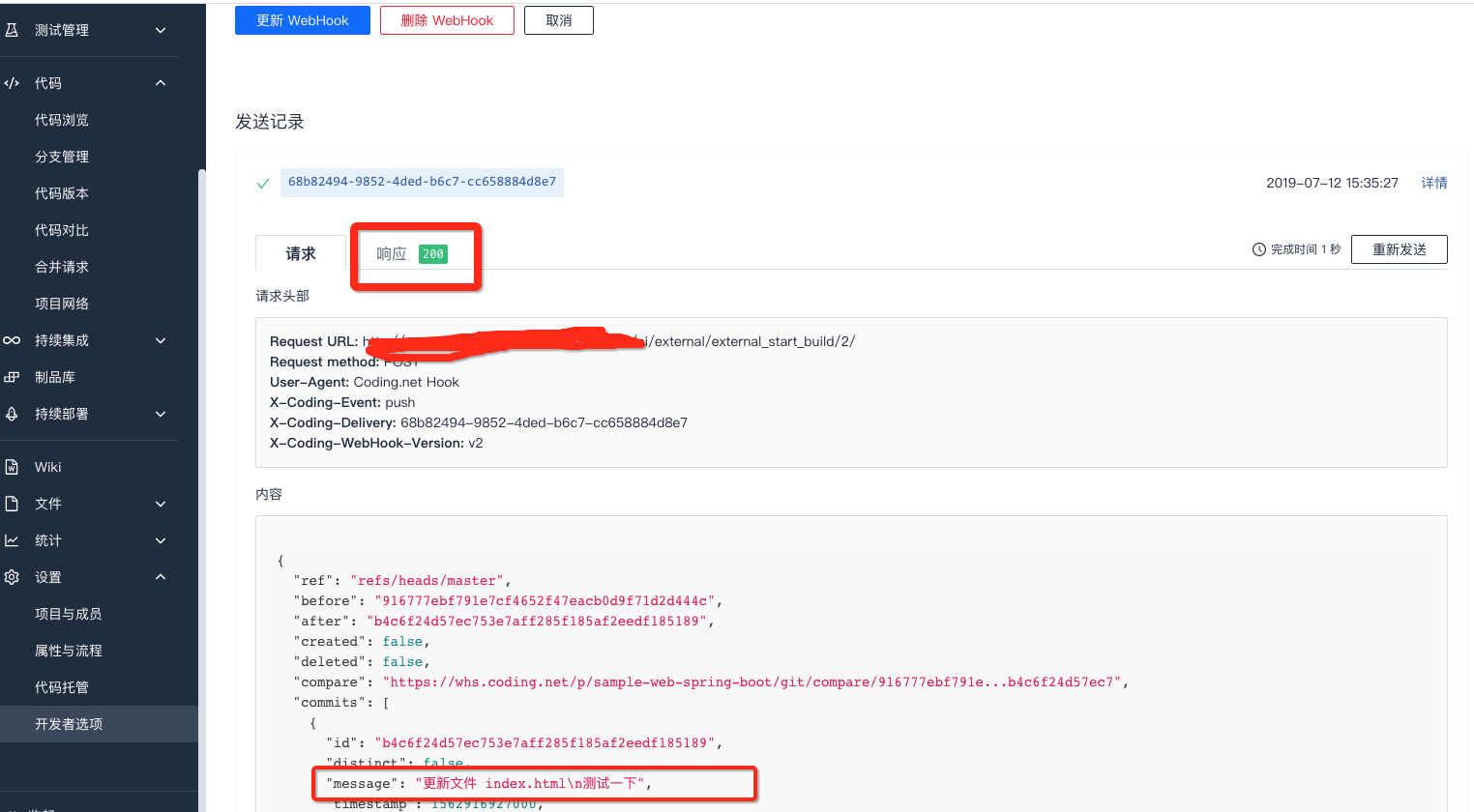
Task: Switch to the 请求 tab
Action: click(301, 253)
